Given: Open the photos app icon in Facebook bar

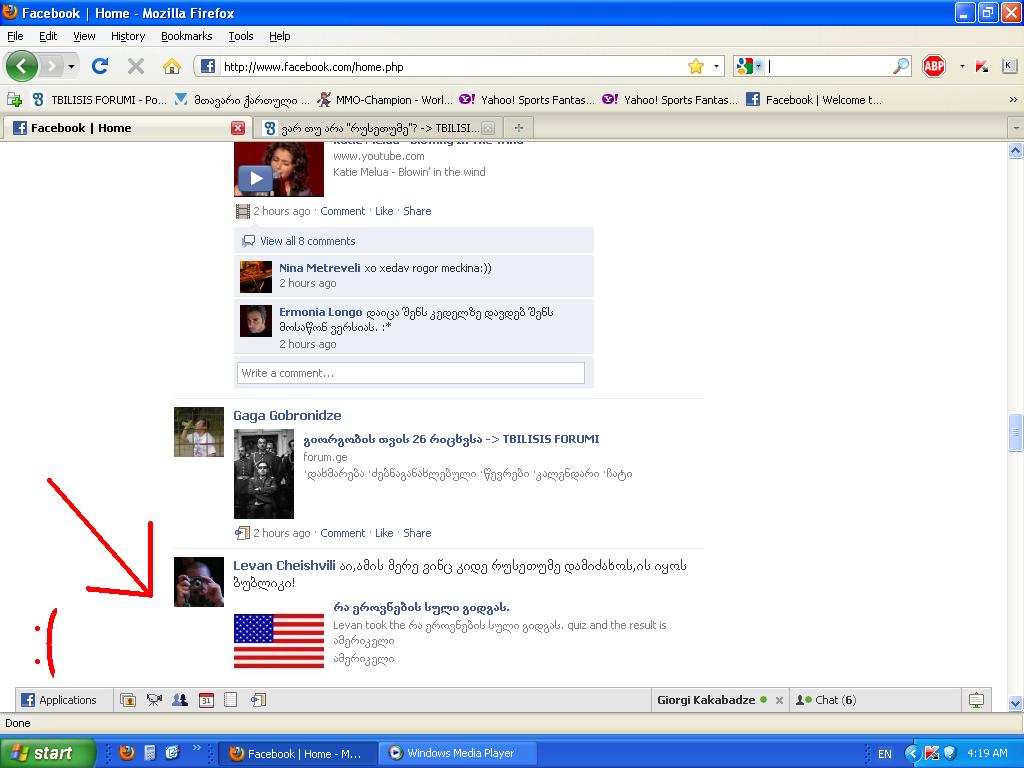Looking at the screenshot, I should pos(128,700).
